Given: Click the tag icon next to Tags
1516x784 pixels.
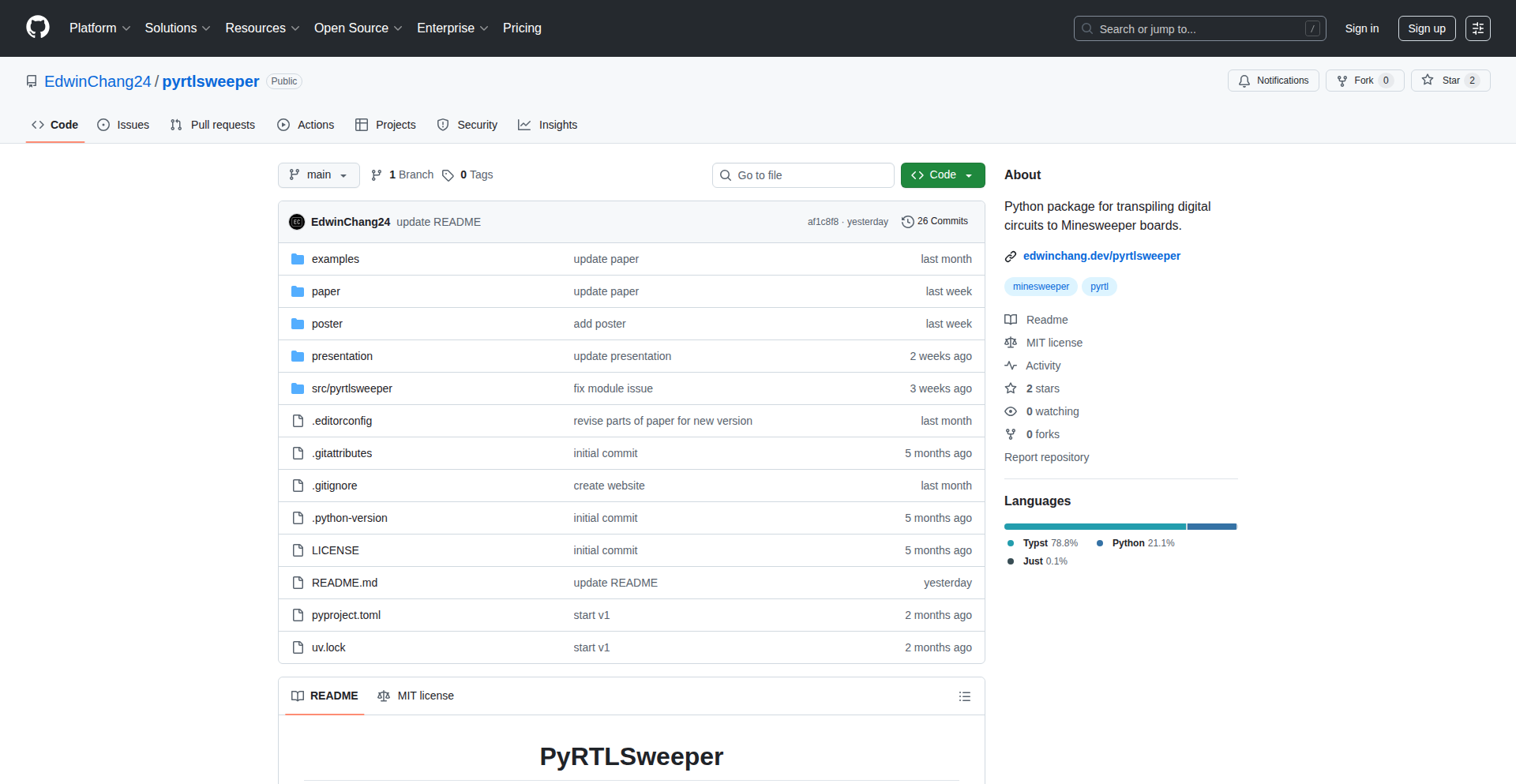Looking at the screenshot, I should 448,175.
